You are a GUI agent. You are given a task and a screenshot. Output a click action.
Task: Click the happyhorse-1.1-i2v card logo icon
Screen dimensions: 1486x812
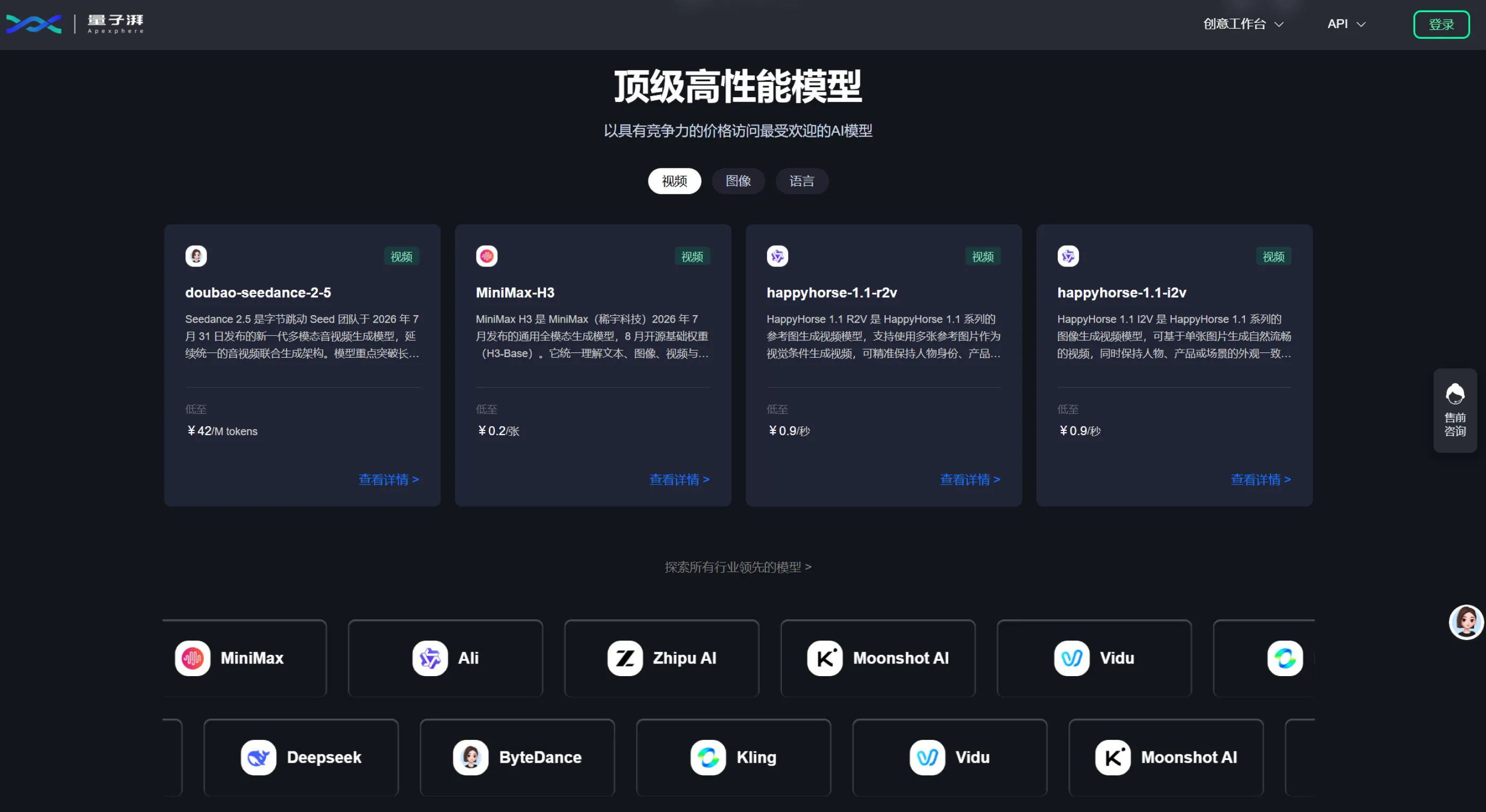click(x=1068, y=256)
